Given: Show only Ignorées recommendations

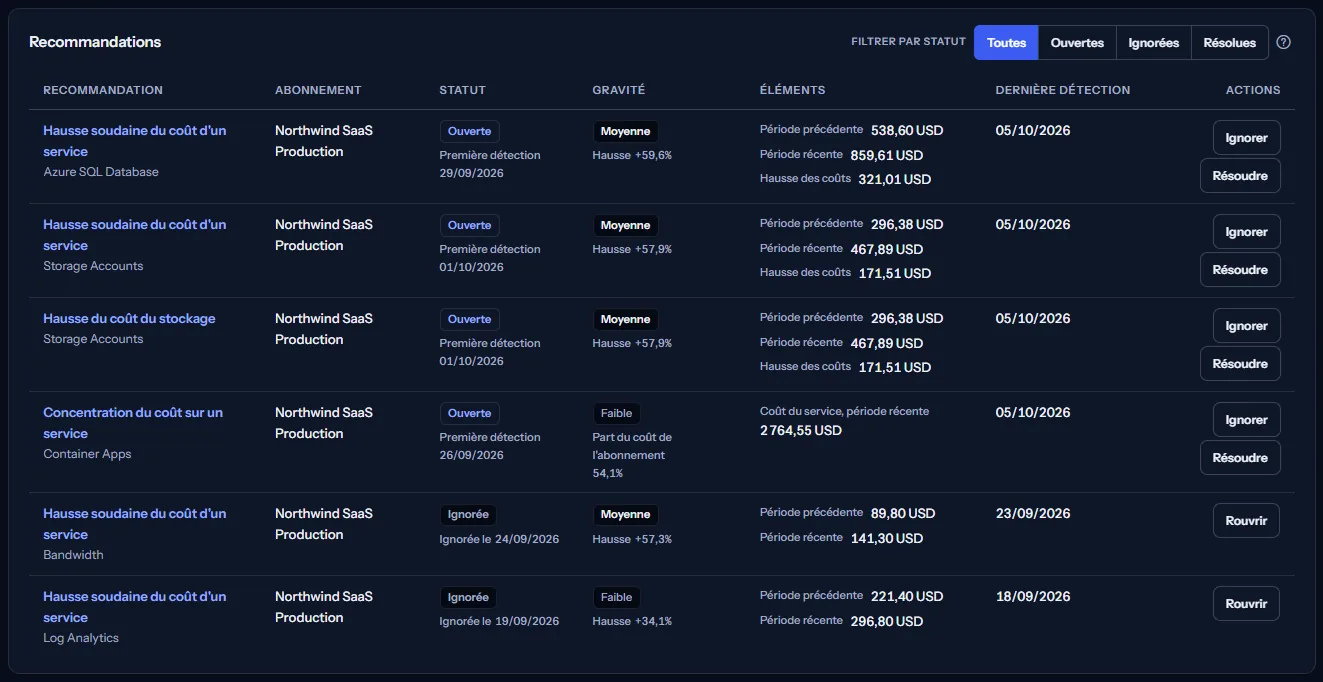Looking at the screenshot, I should tap(1154, 43).
